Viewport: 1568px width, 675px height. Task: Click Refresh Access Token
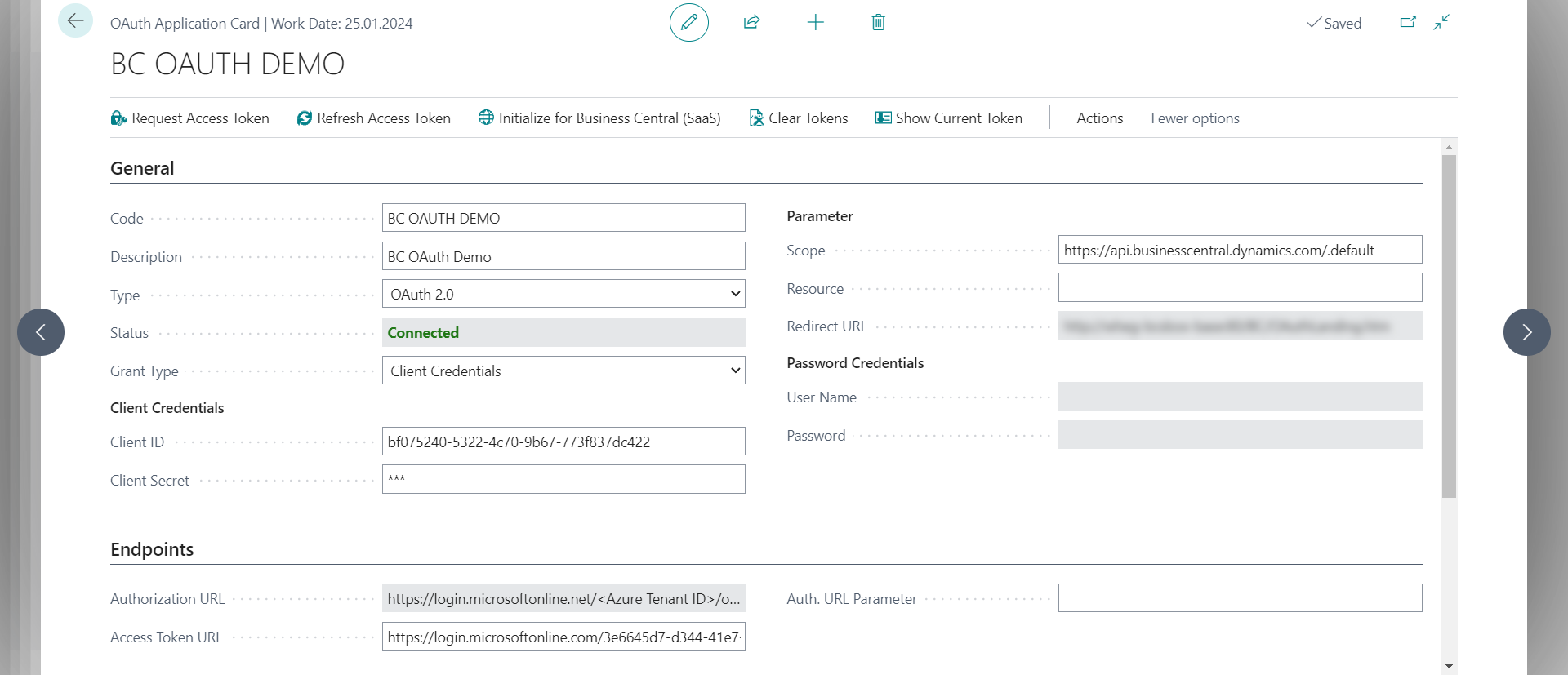[374, 118]
